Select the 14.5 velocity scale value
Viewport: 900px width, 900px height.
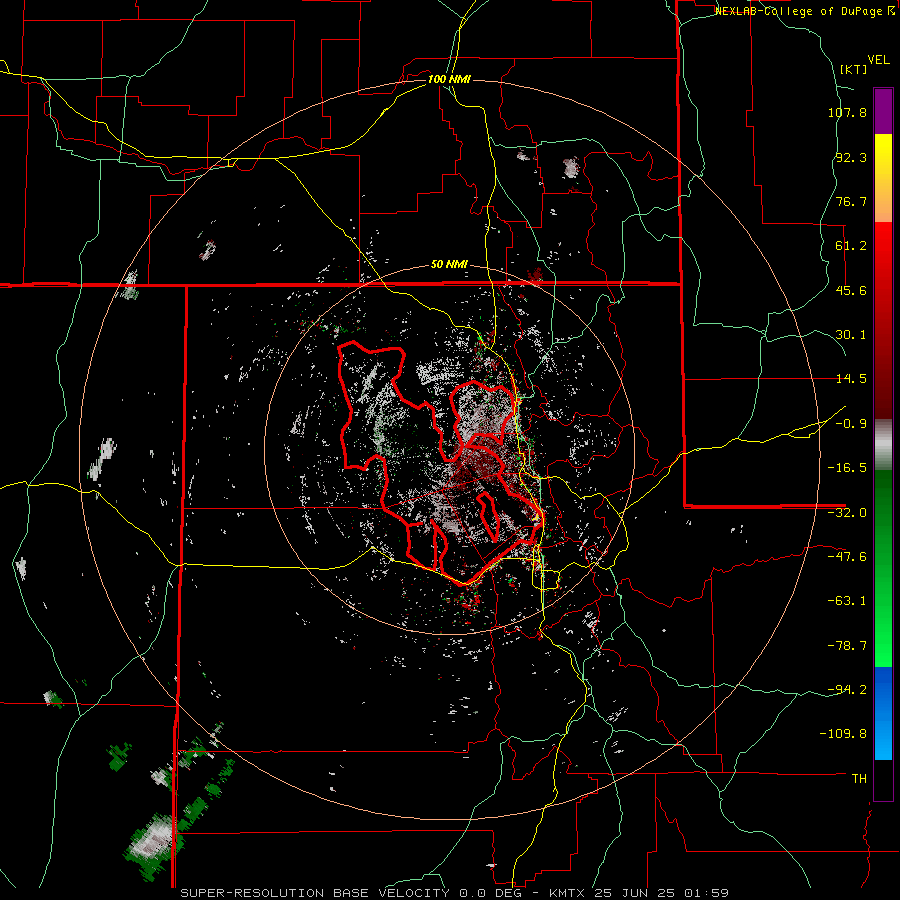tap(851, 379)
